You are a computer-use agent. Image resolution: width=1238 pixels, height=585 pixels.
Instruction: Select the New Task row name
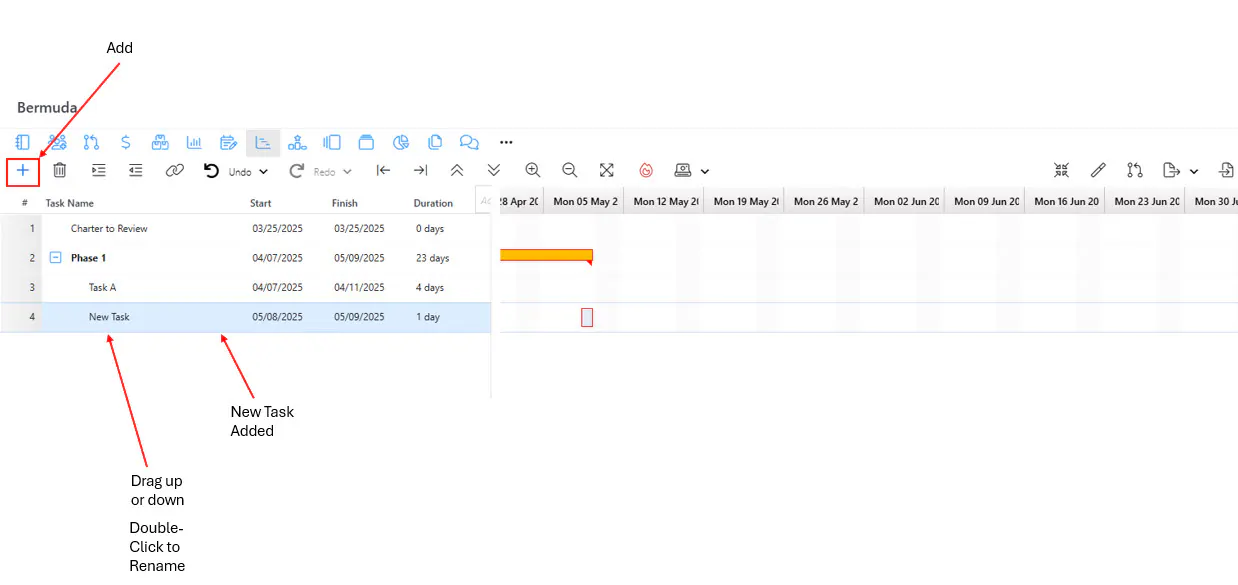point(109,317)
